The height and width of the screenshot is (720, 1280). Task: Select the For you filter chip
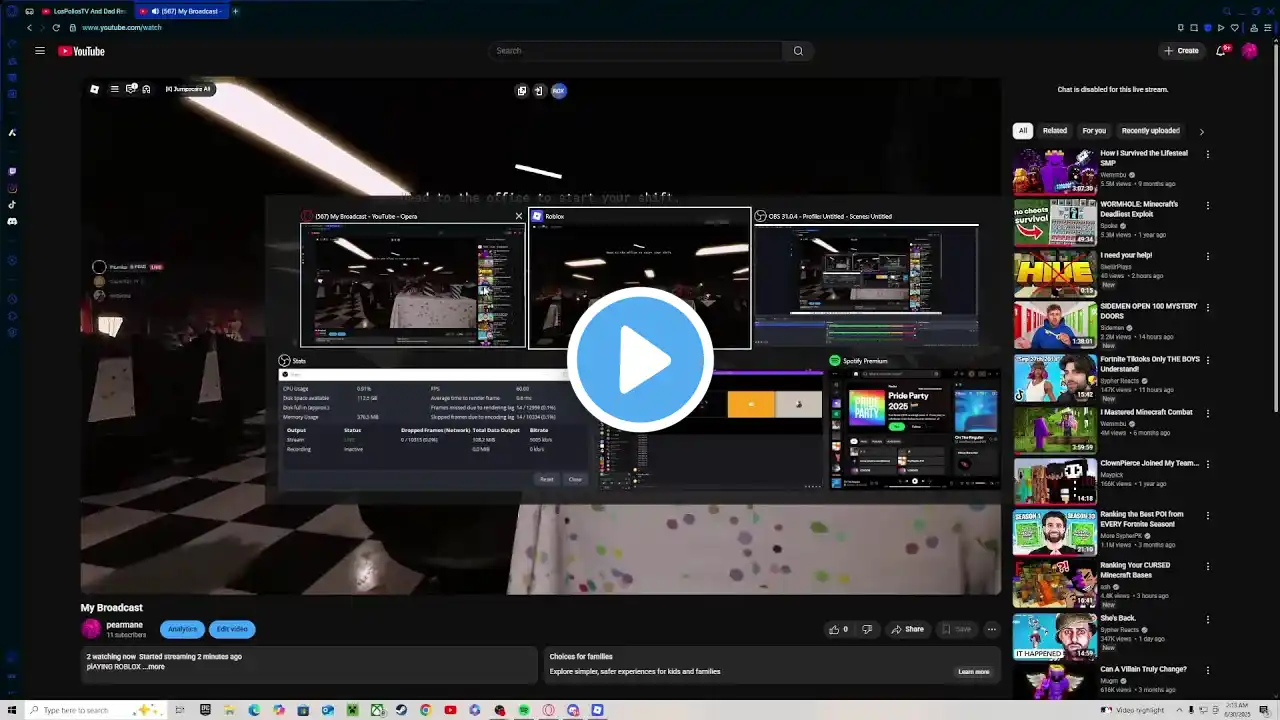tap(1094, 130)
